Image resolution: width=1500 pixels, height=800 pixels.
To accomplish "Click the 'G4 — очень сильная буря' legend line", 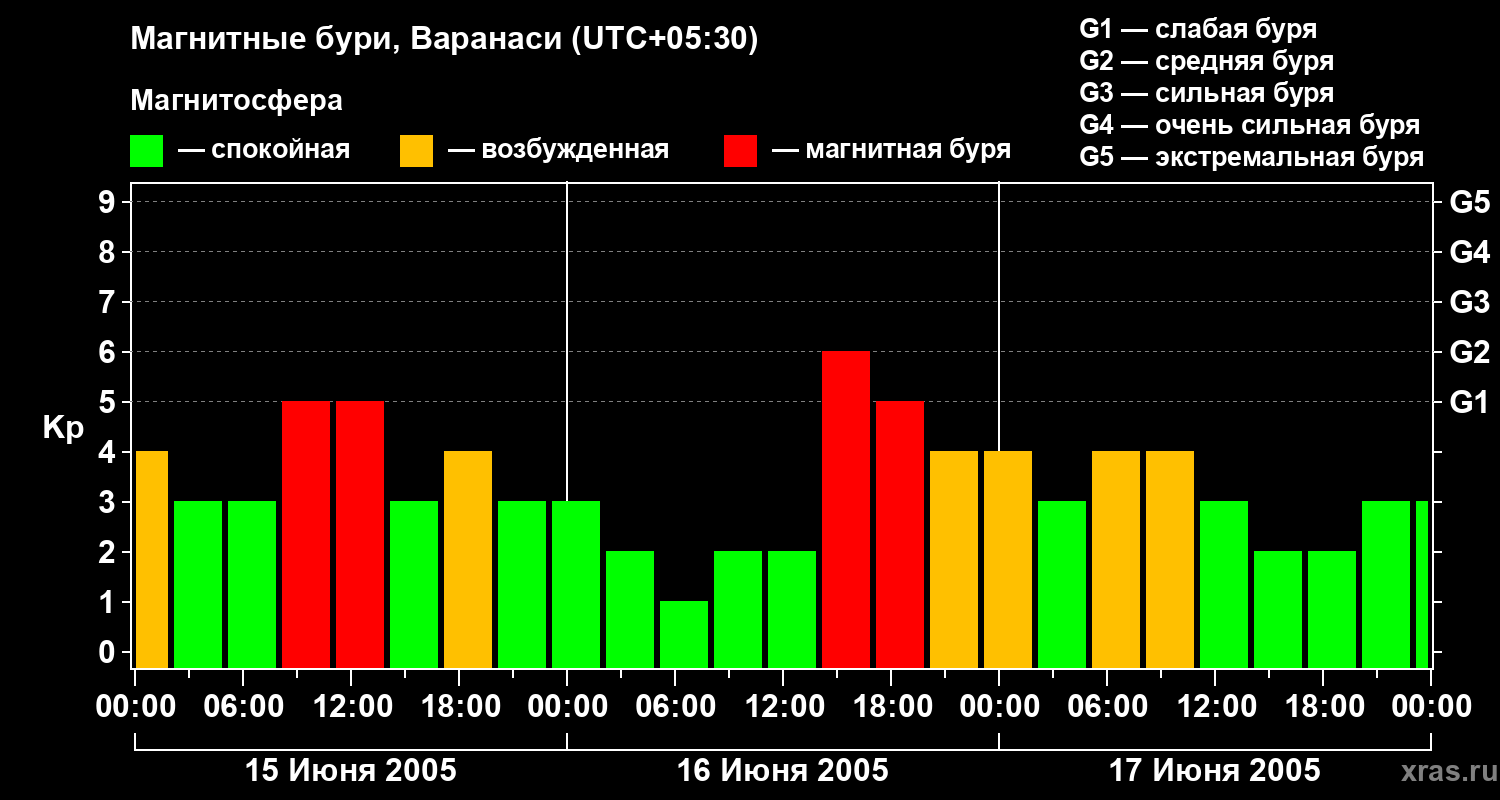I will pyautogui.click(x=1250, y=125).
